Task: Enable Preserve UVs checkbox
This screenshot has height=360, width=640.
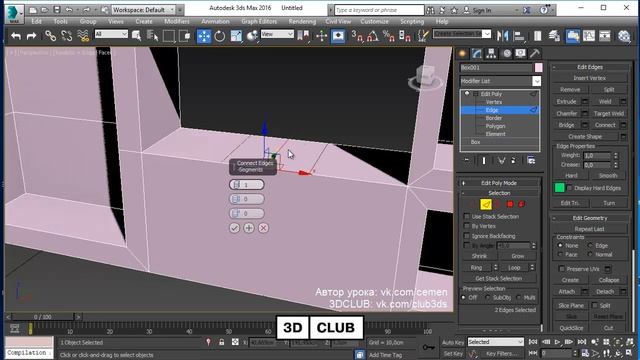Action: coord(562,269)
